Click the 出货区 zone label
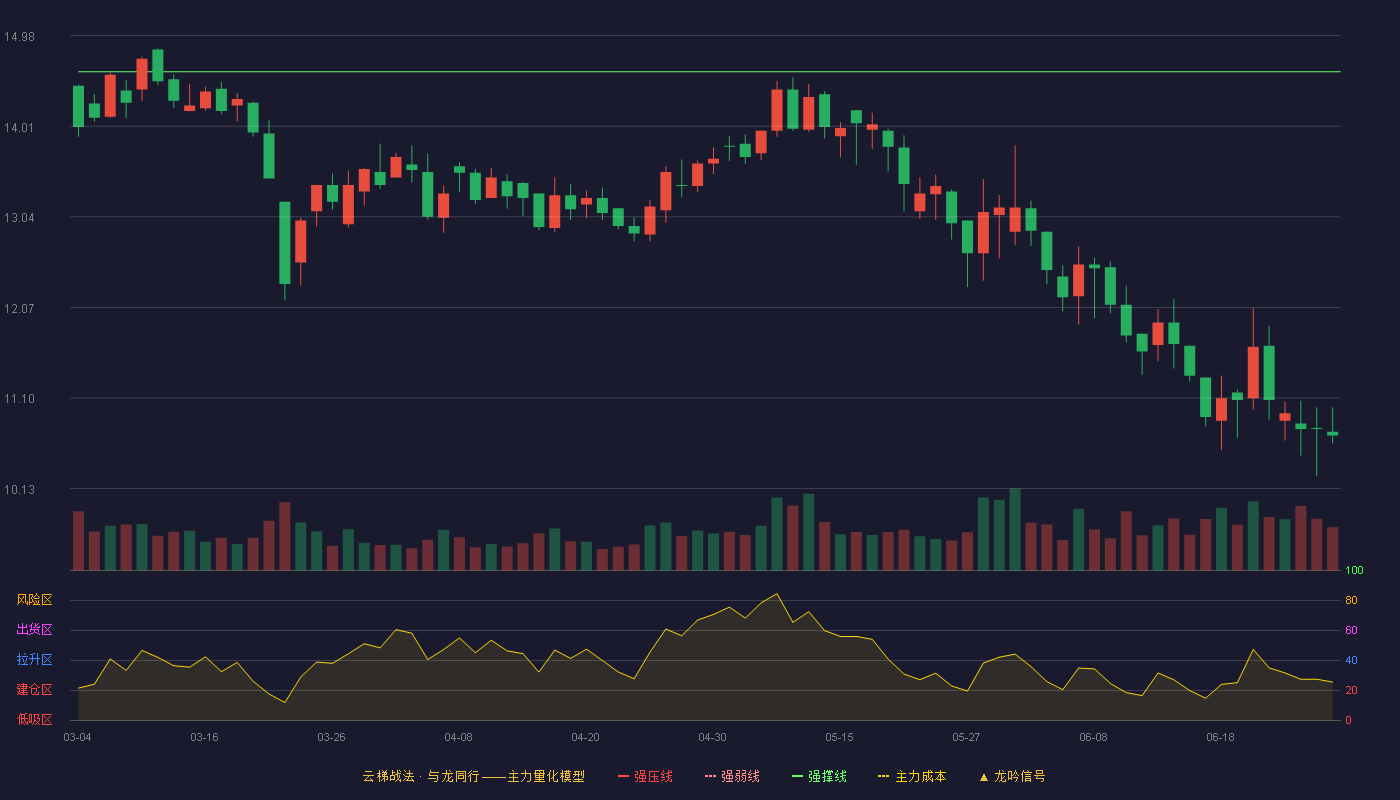 (x=34, y=630)
